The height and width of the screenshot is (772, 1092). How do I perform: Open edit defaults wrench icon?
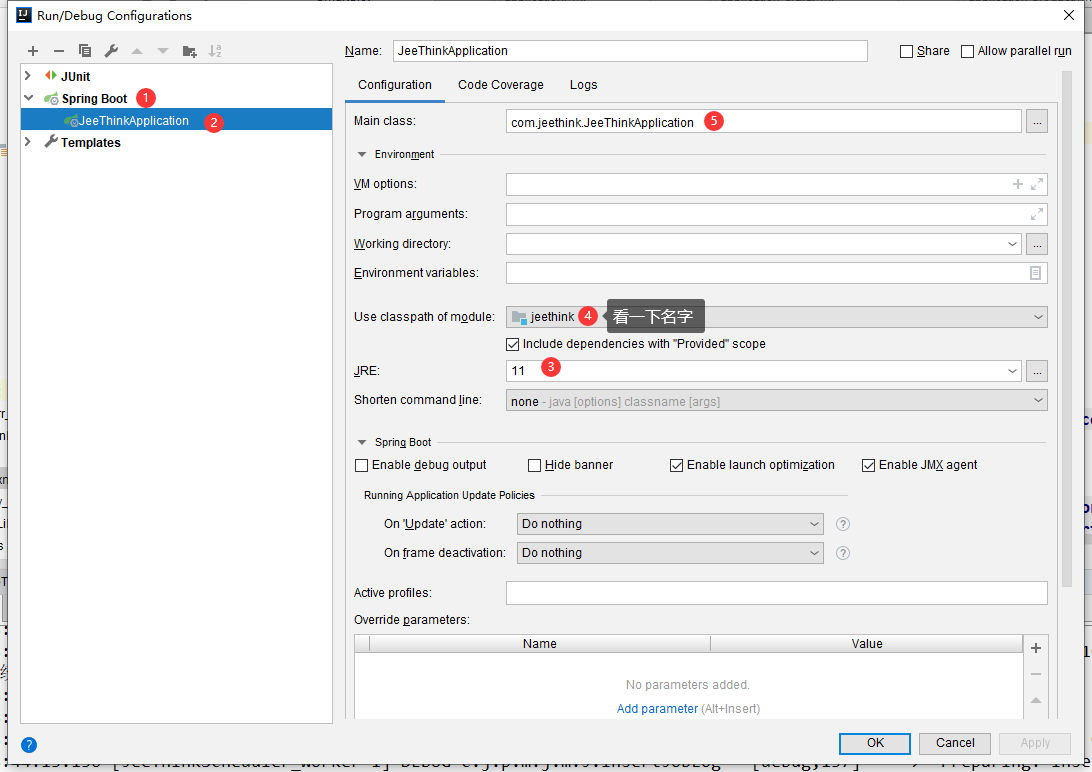[x=111, y=51]
